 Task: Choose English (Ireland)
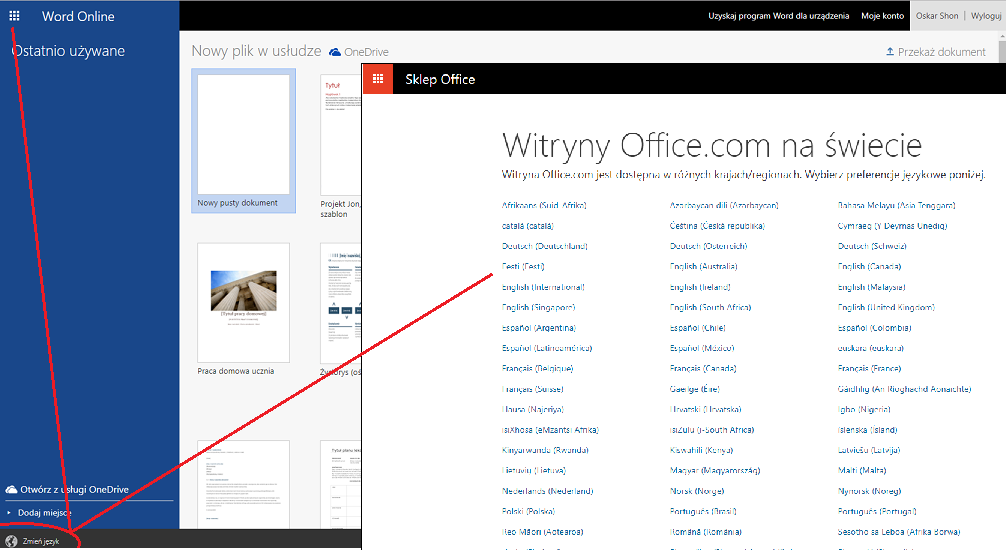pyautogui.click(x=700, y=288)
